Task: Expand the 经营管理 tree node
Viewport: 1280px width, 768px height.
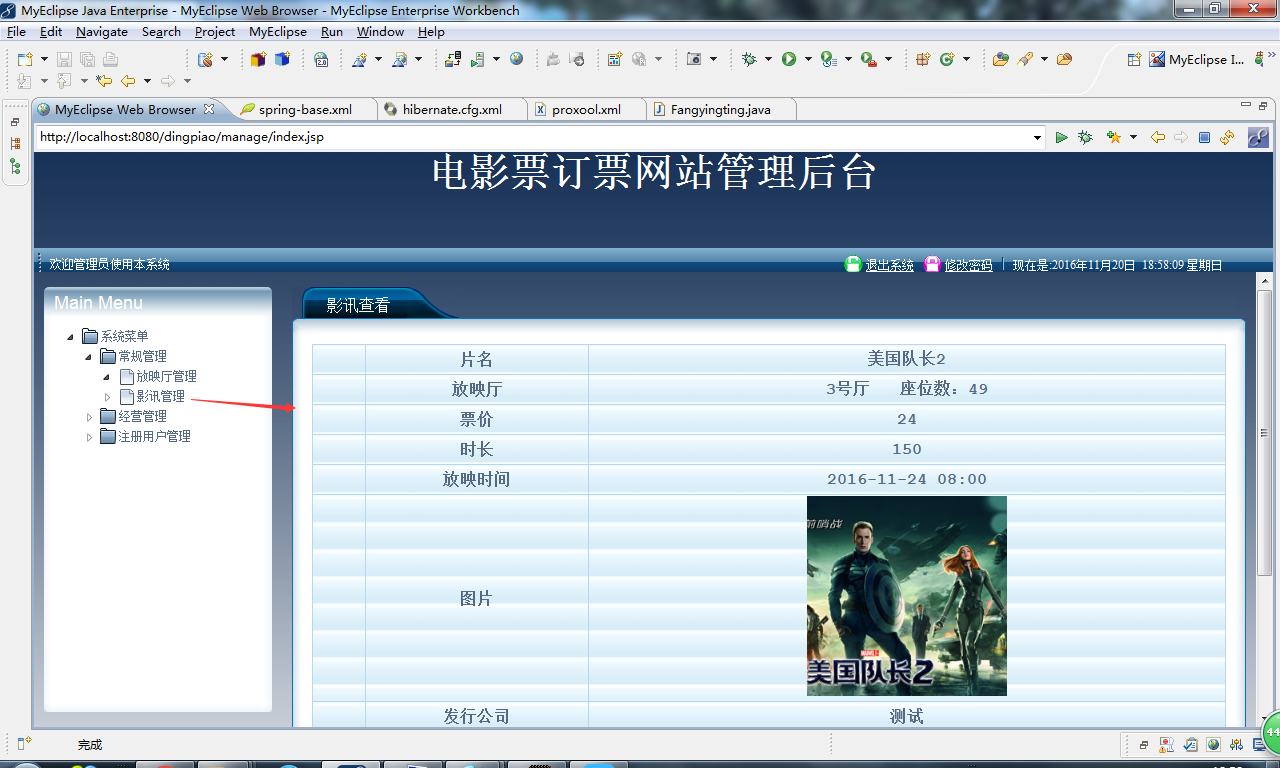Action: pyautogui.click(x=88, y=416)
